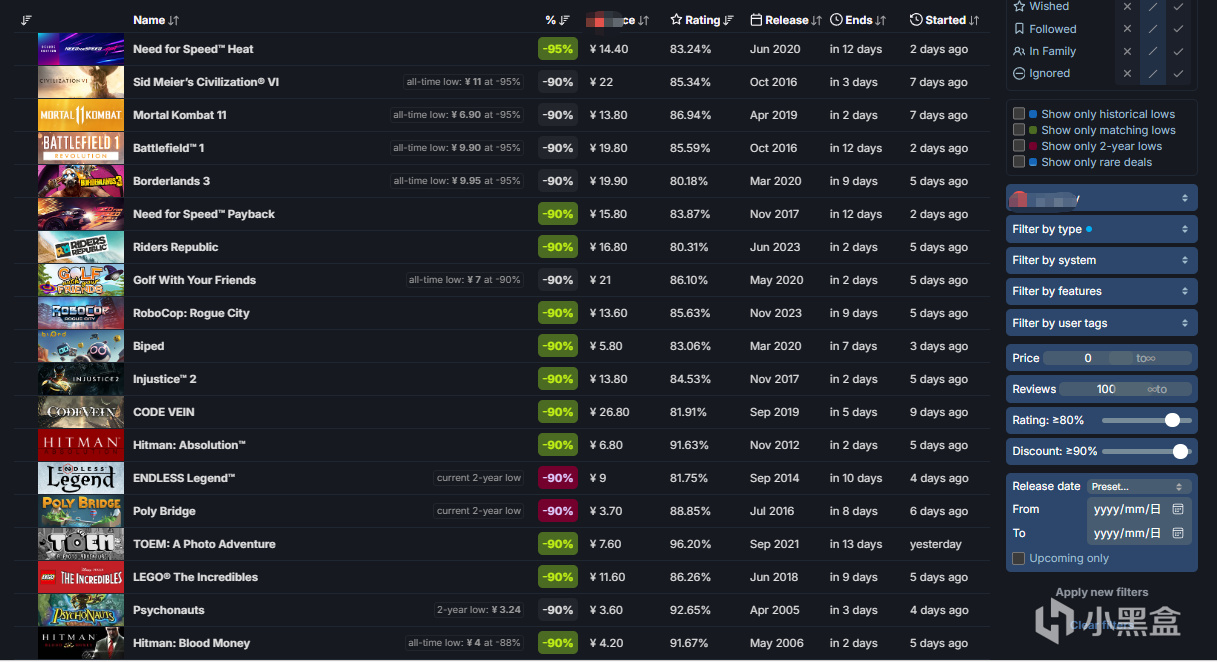Enable Show only 2-year lows checkbox
This screenshot has width=1217, height=662.
pyautogui.click(x=1019, y=146)
